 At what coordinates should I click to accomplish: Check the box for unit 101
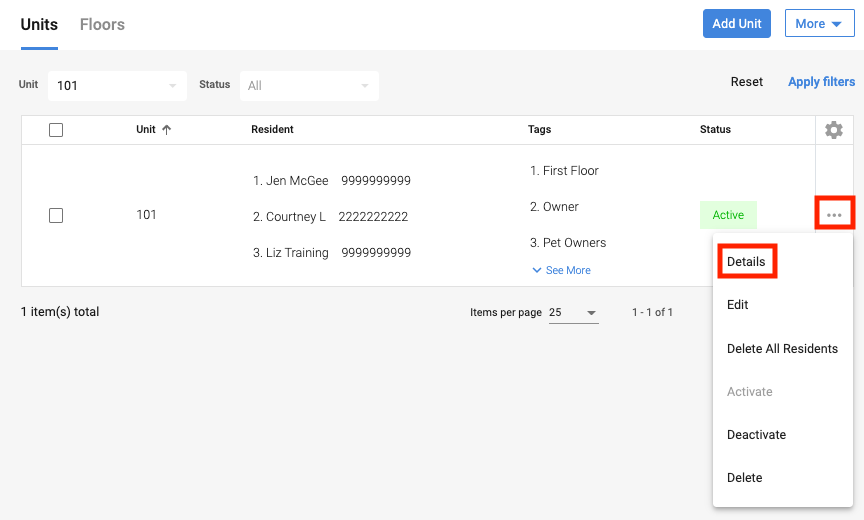[56, 215]
